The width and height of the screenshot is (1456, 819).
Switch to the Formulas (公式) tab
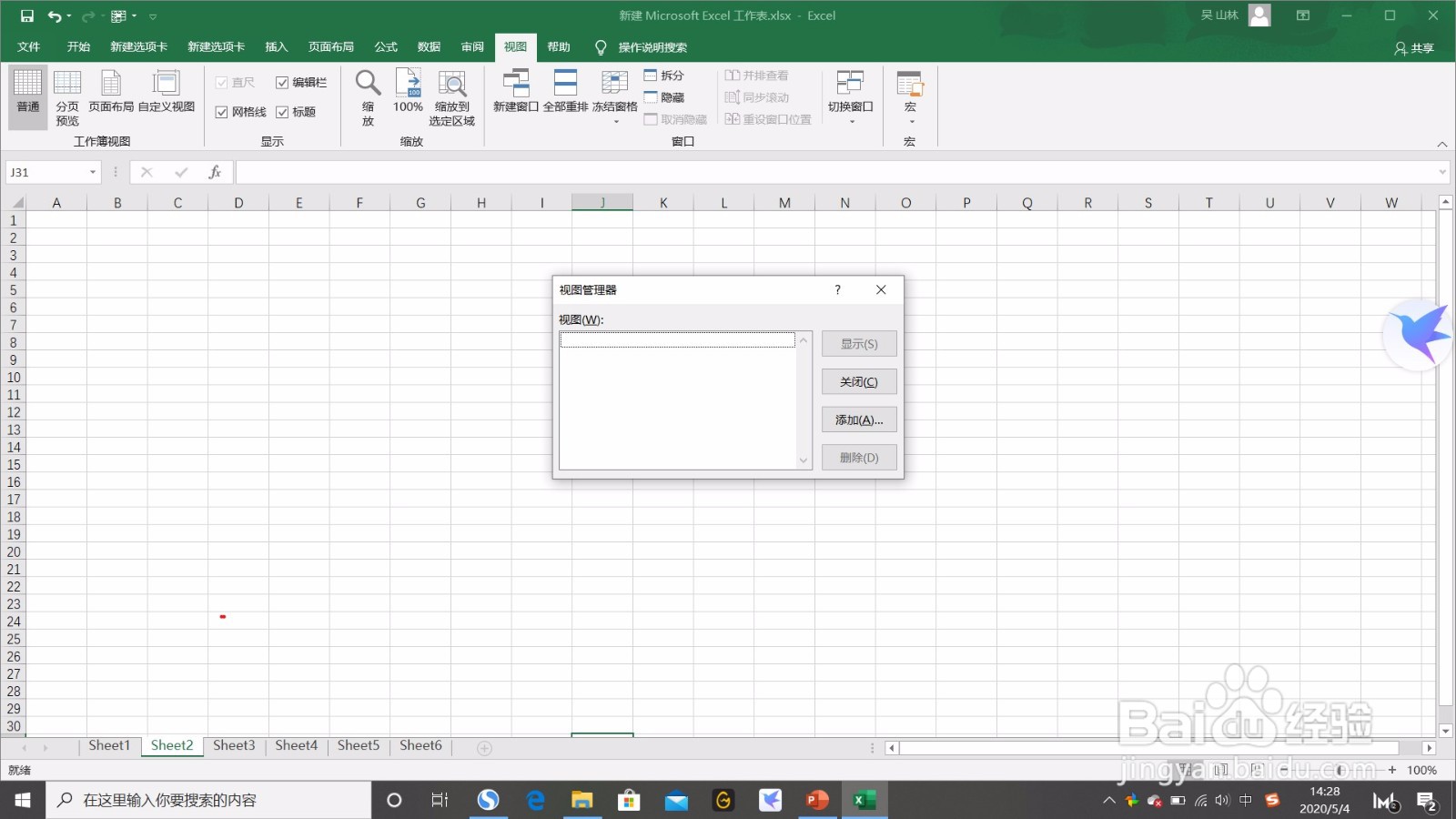click(386, 47)
